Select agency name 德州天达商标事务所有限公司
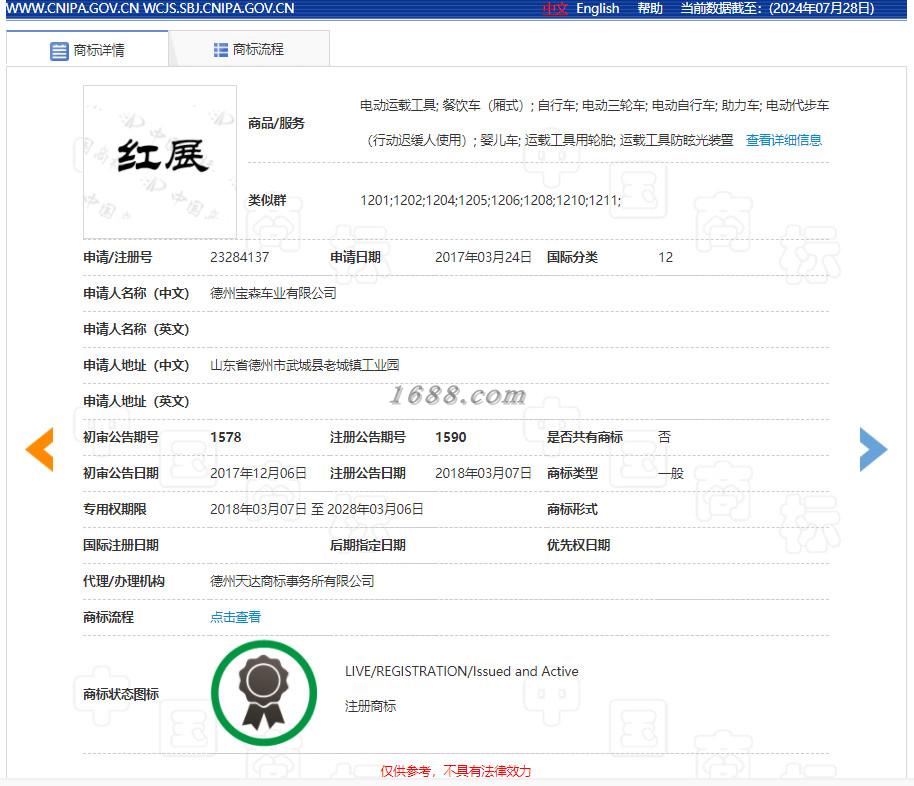 (292, 581)
